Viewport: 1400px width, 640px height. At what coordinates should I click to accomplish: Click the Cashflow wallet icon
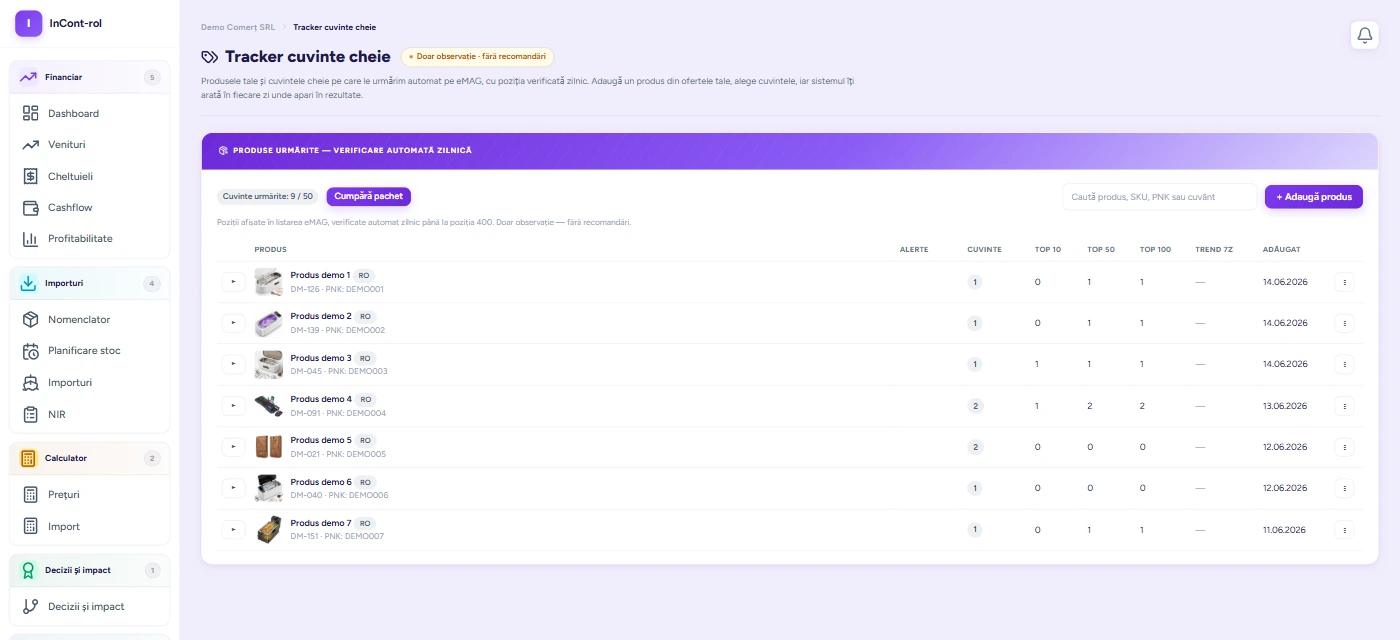pyautogui.click(x=30, y=207)
